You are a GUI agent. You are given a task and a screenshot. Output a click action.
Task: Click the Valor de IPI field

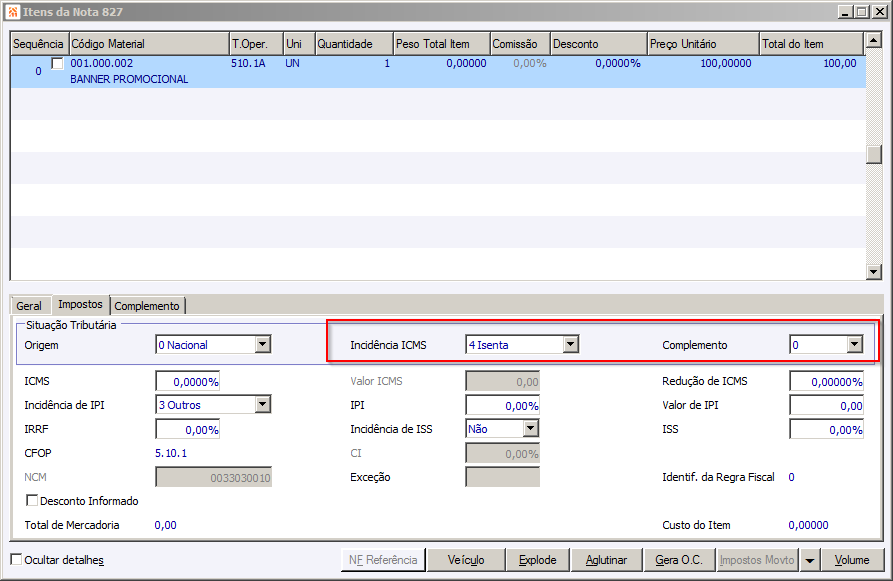point(826,406)
